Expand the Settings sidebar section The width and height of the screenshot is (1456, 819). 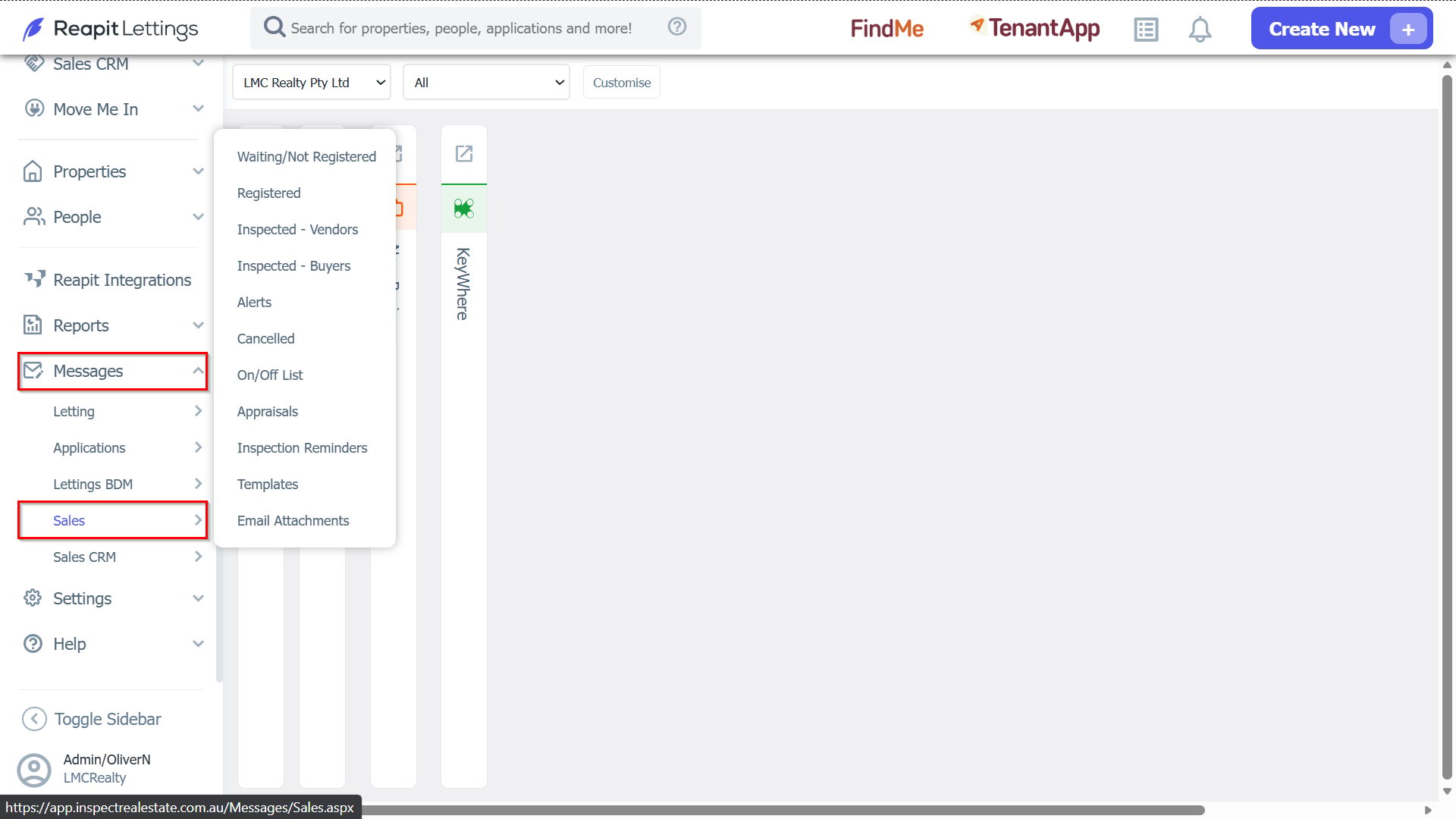[113, 598]
